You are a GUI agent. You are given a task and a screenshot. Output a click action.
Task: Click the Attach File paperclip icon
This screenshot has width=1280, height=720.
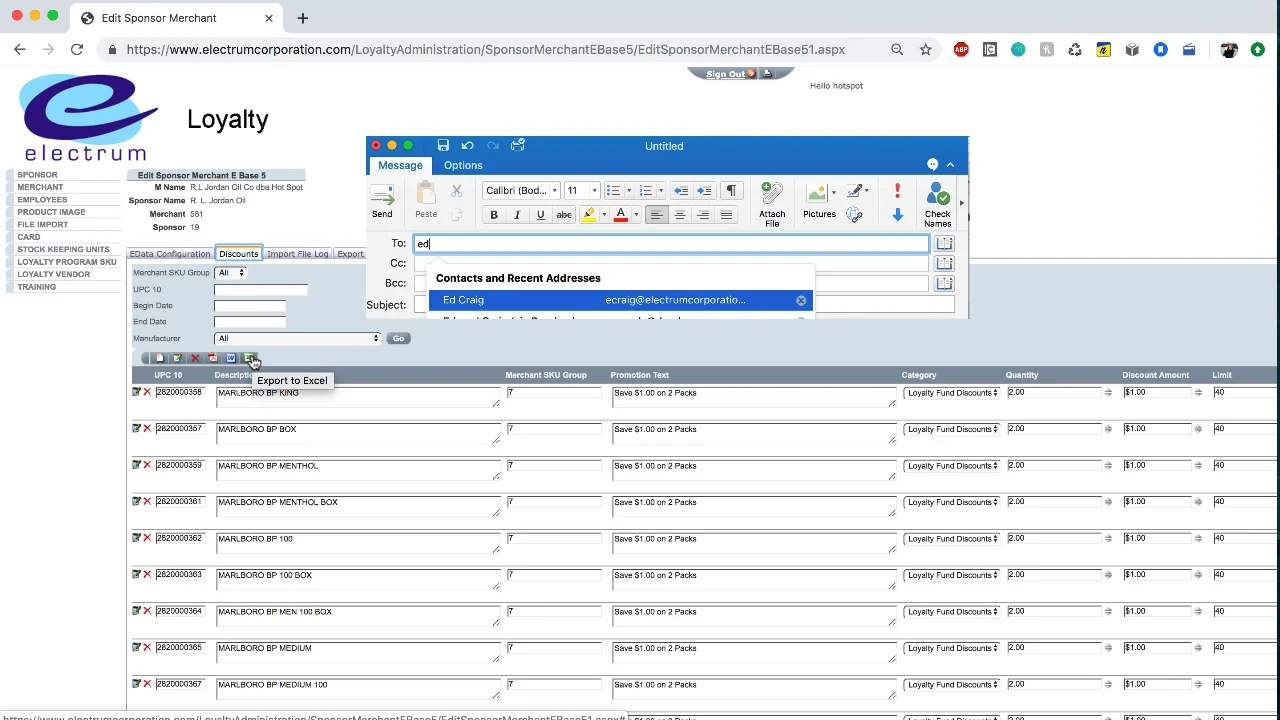[x=771, y=194]
